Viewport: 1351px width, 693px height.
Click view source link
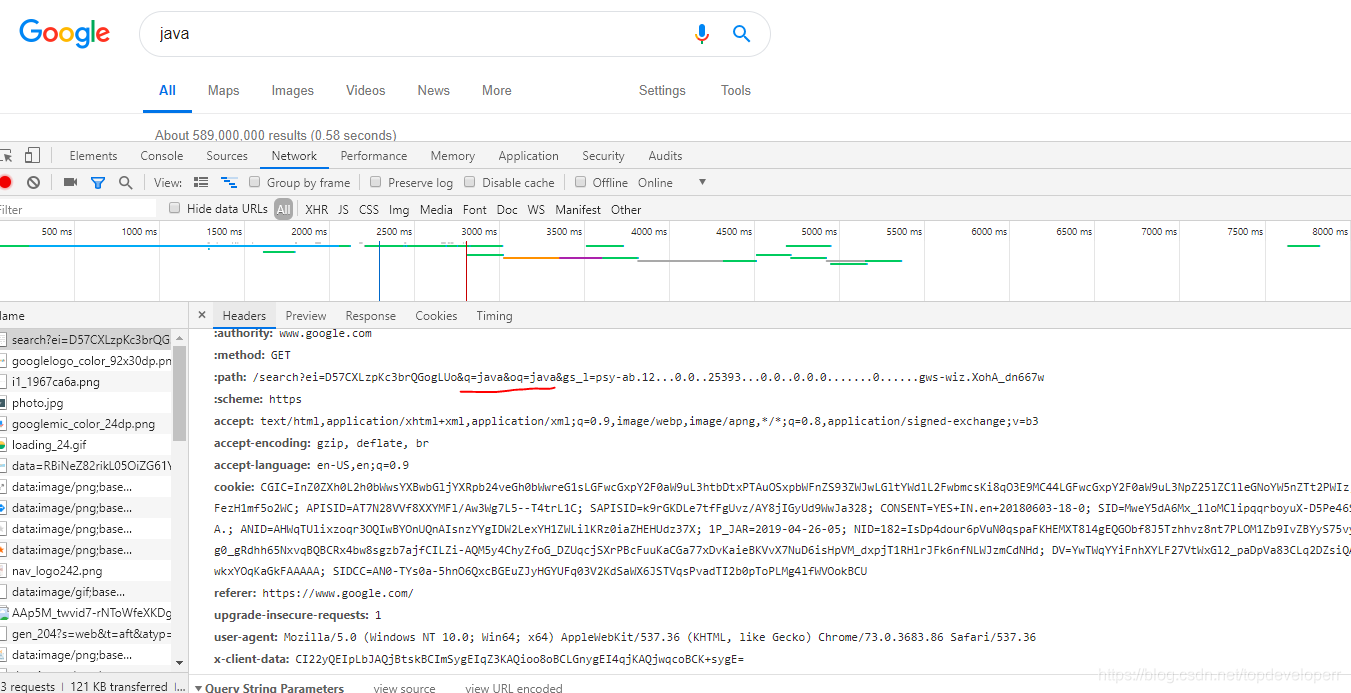tap(404, 688)
